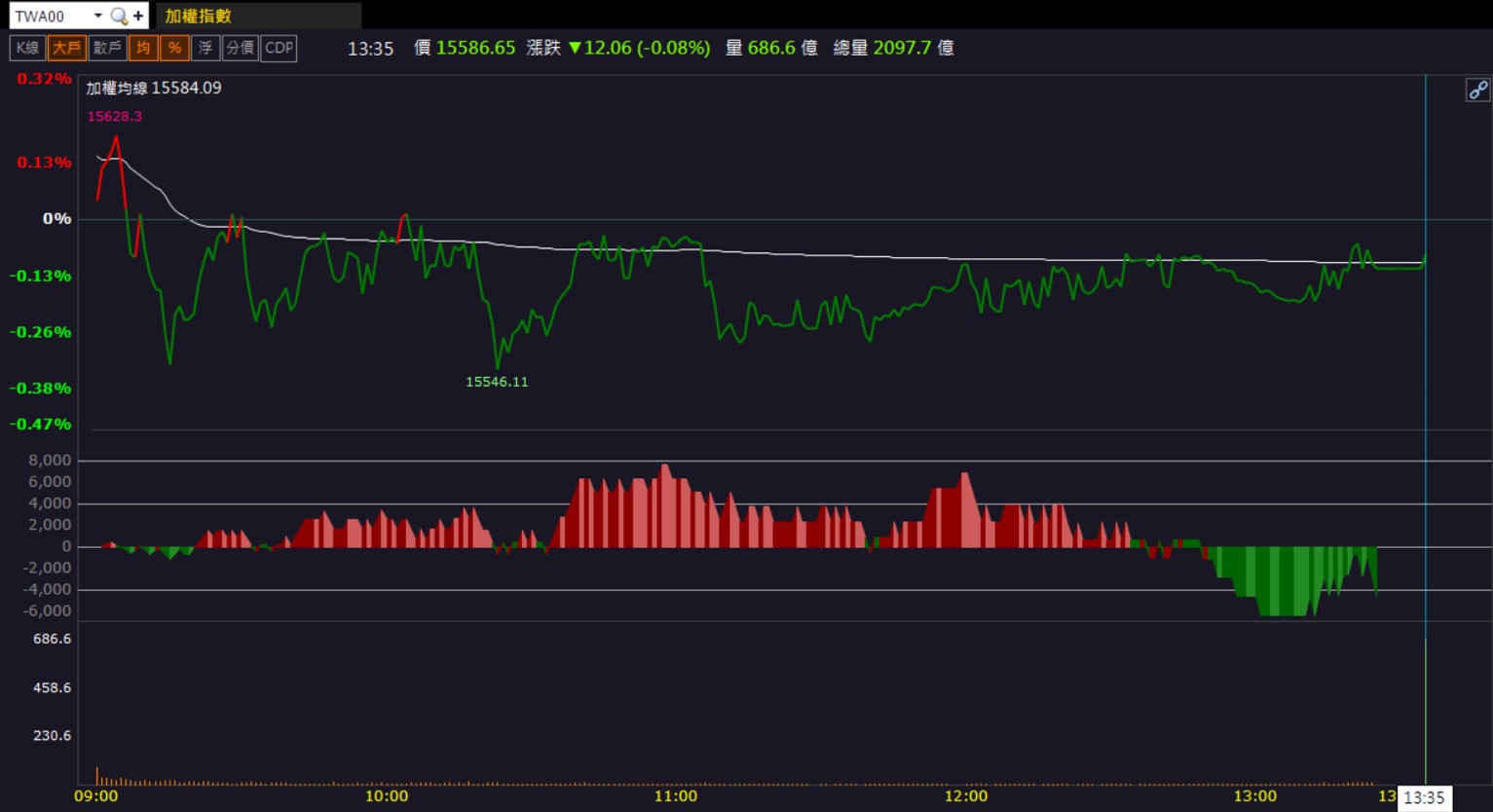Screen dimensions: 1493x812
Task: Click the 458.6 label on the volume axis
Action: pyautogui.click(x=53, y=688)
